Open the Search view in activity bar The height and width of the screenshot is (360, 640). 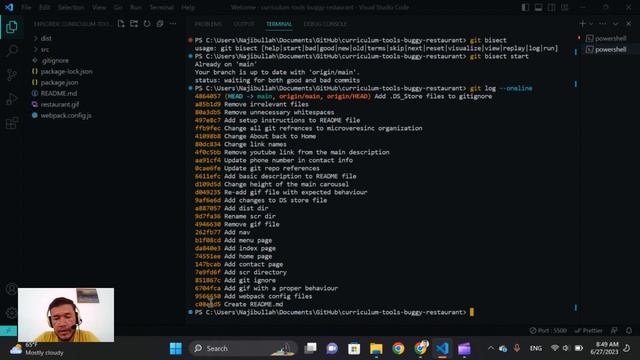(11, 51)
